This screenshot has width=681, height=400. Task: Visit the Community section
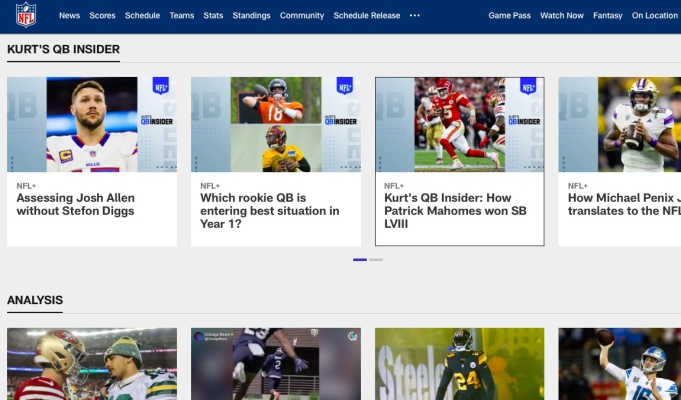(302, 16)
